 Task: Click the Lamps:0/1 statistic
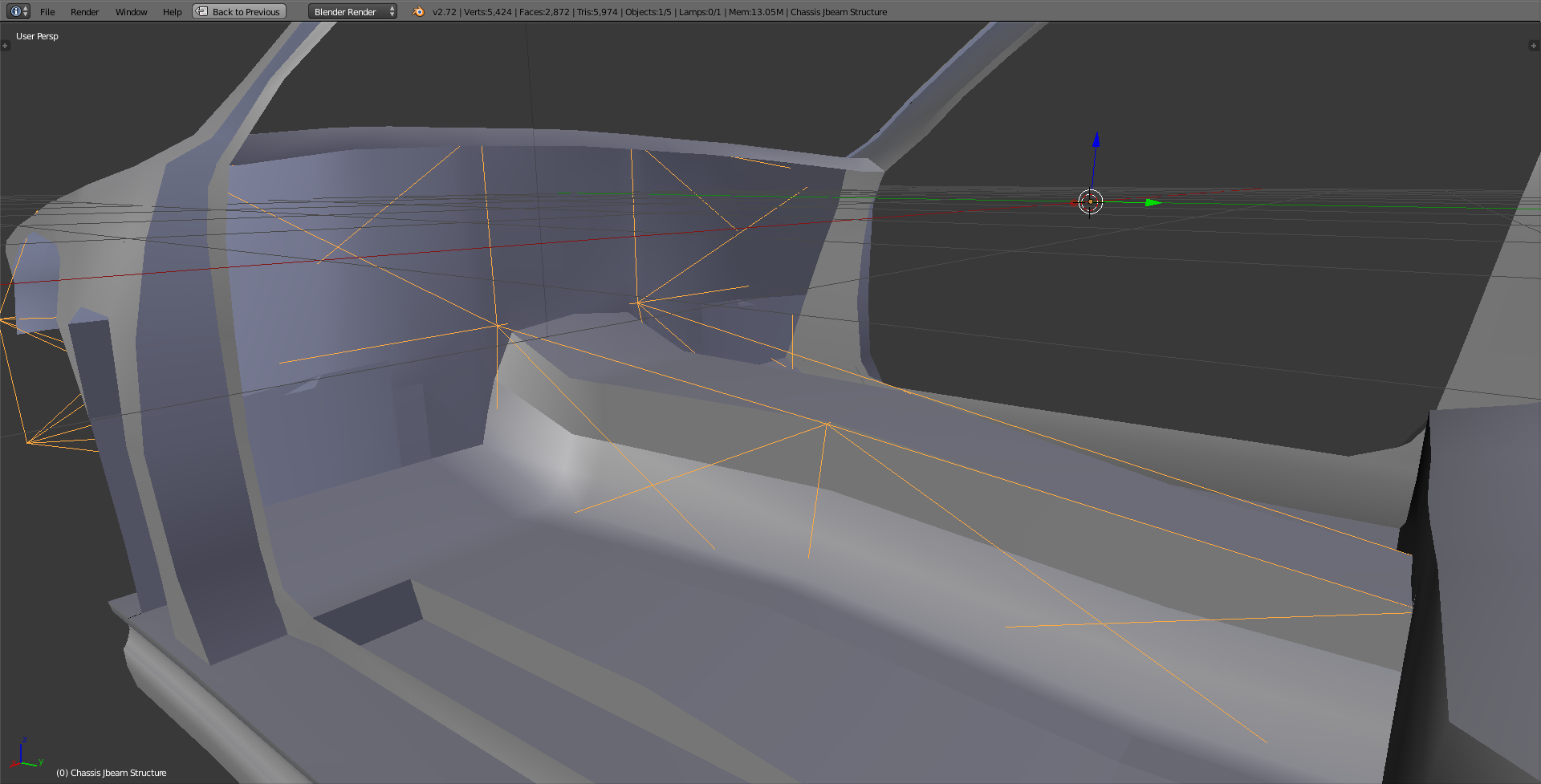coord(700,12)
